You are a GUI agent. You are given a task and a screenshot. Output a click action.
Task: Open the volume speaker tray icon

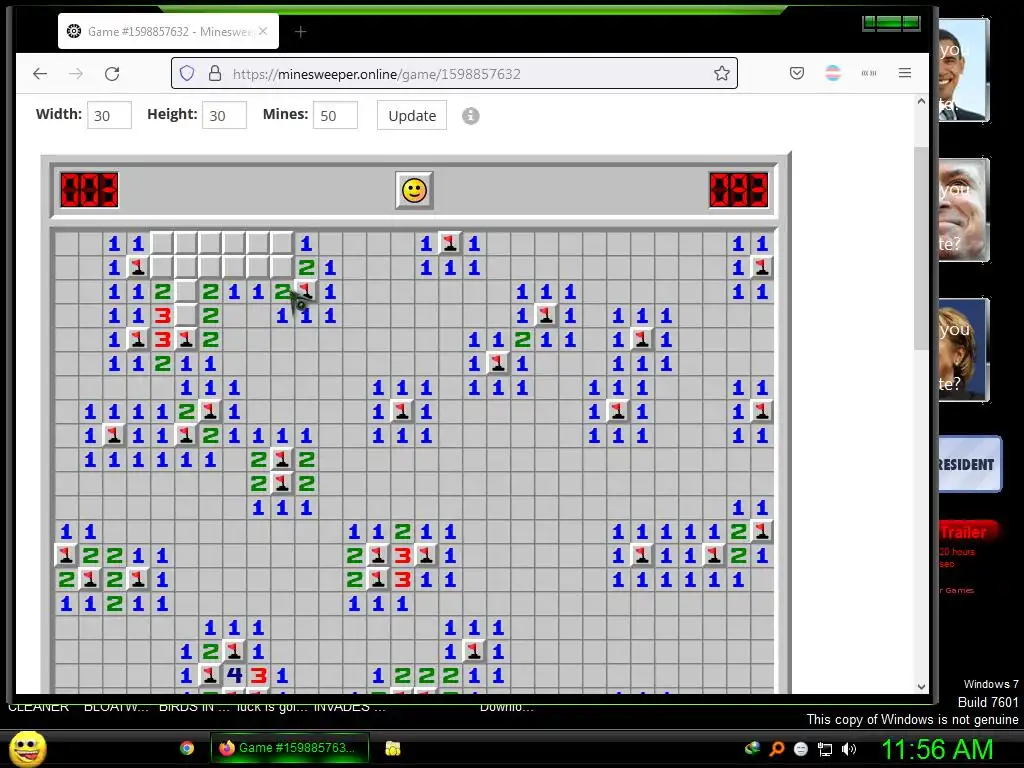click(x=848, y=749)
